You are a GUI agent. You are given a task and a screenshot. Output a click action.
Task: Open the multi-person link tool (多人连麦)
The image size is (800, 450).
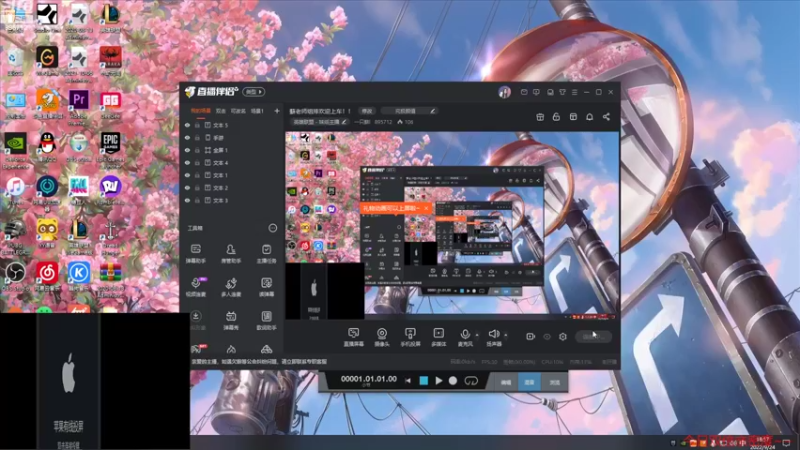[x=231, y=287]
